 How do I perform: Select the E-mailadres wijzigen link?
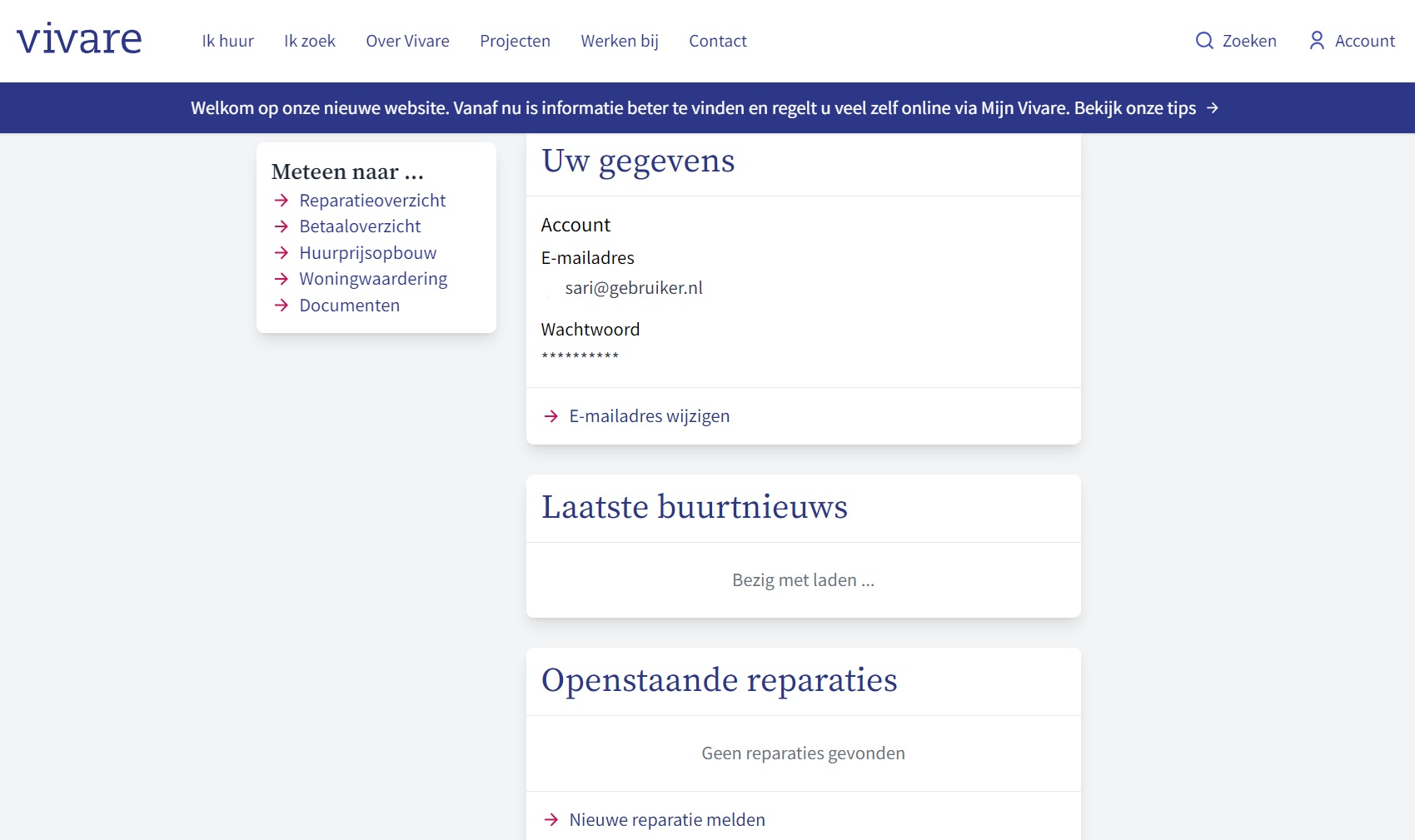pyautogui.click(x=649, y=416)
